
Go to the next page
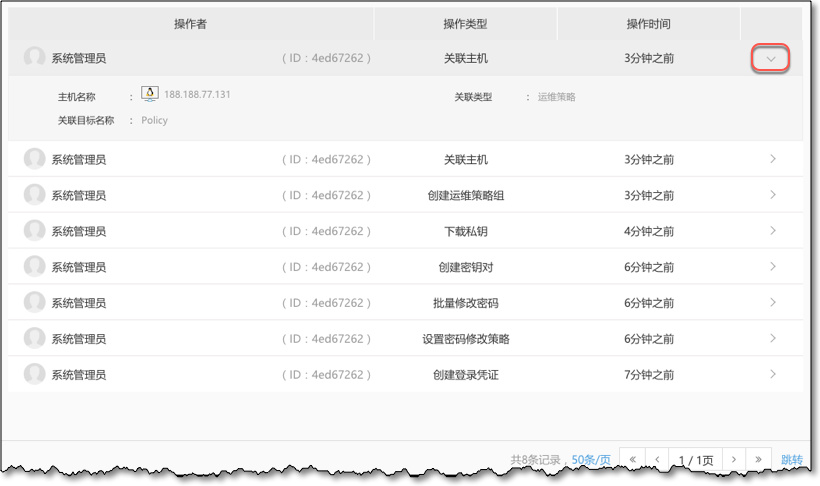tap(734, 459)
